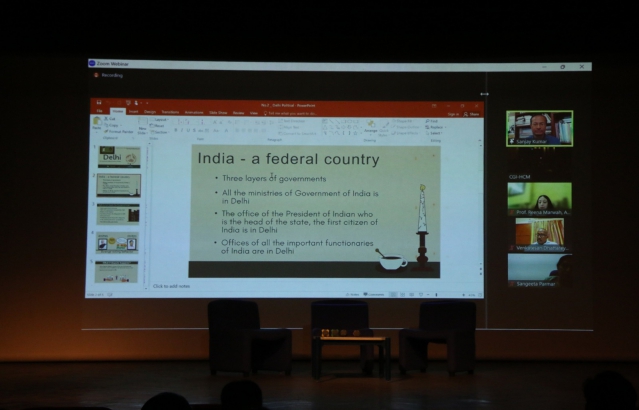This screenshot has height=410, width=639.
Task: Switch to the Transitions tab
Action: pyautogui.click(x=170, y=112)
